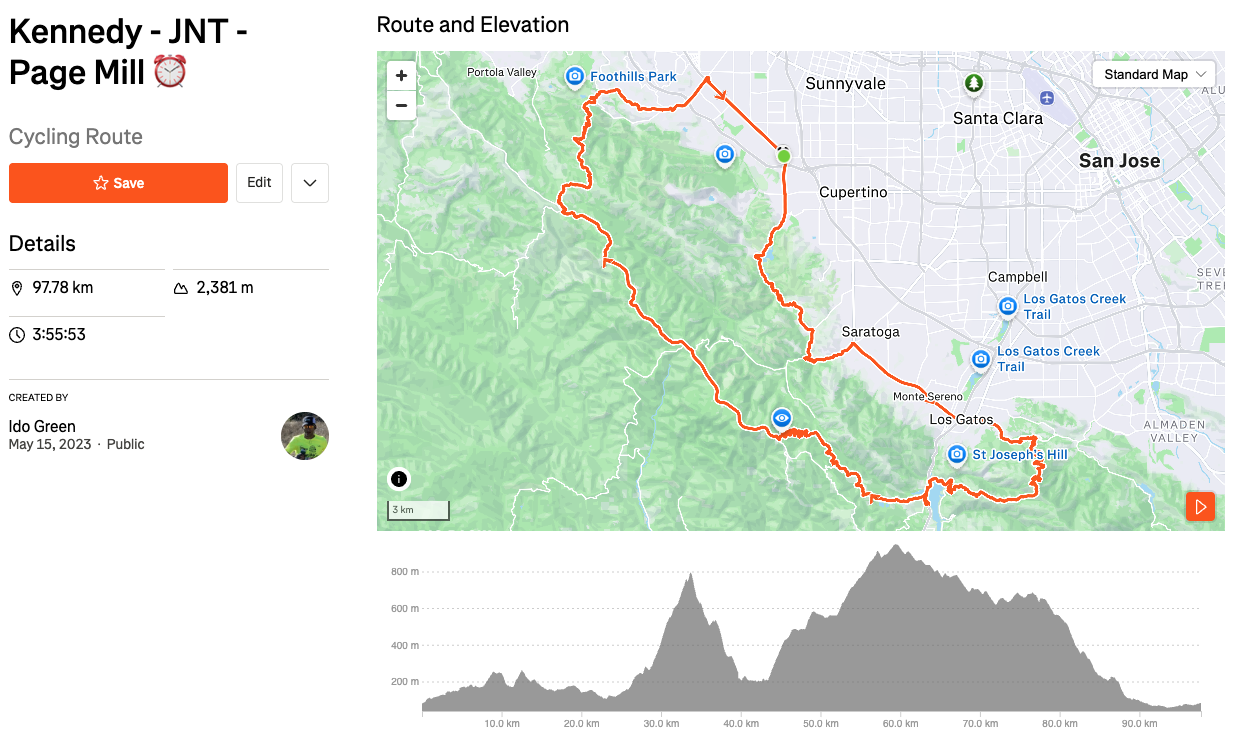This screenshot has width=1235, height=745.
Task: Play the route flyover animation
Action: coord(1200,507)
